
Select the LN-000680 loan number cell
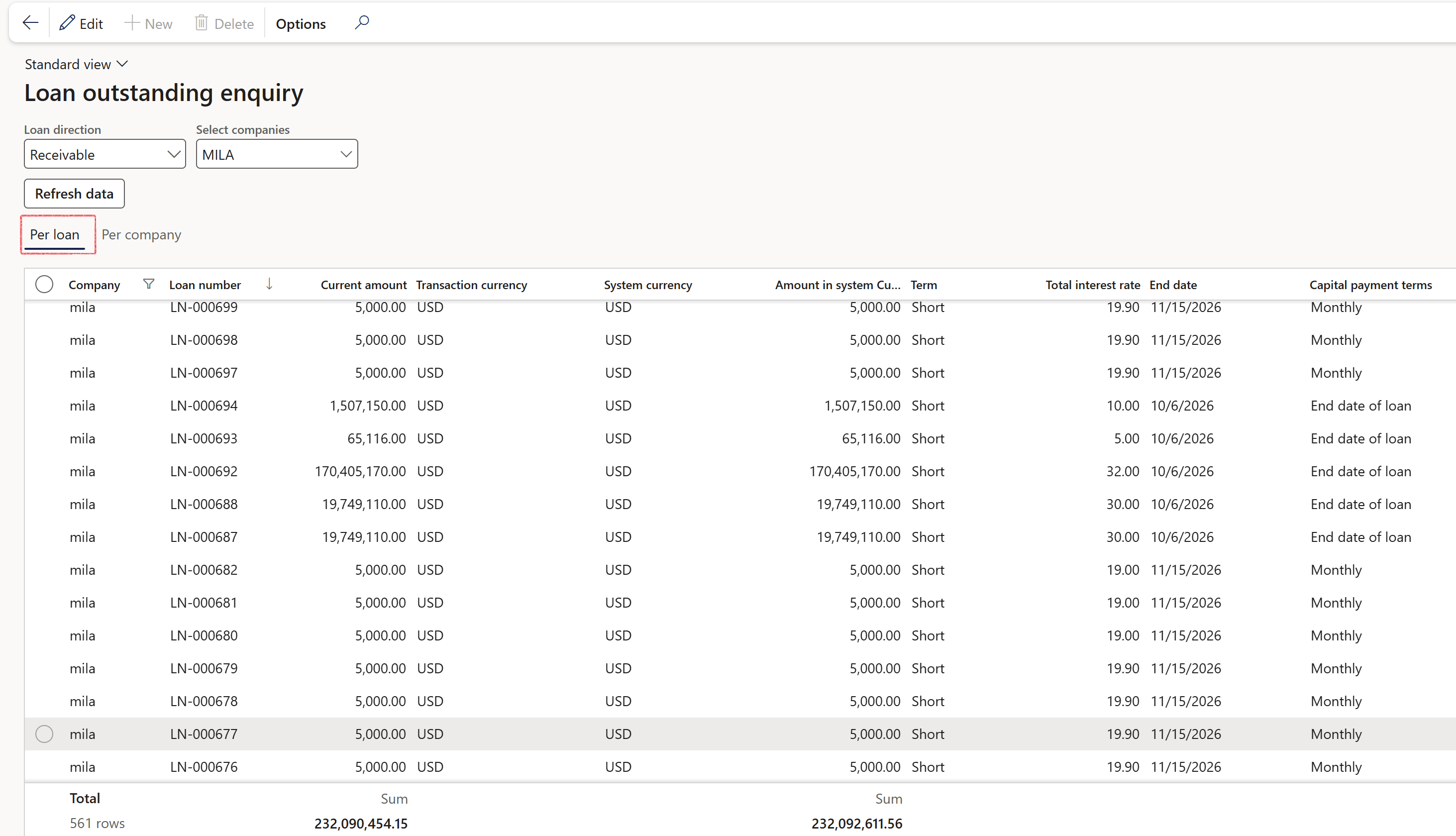click(204, 635)
